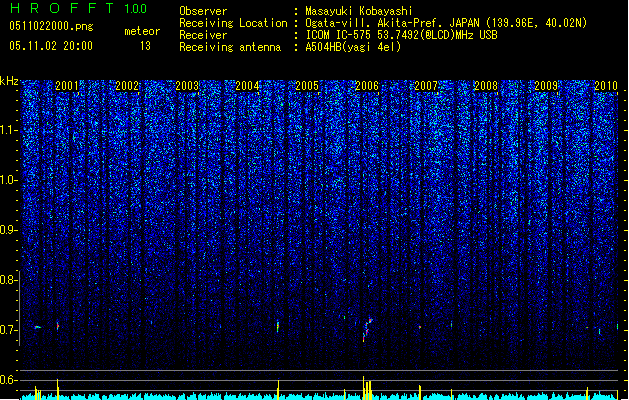Click the 'Receiver' field label

tap(203, 35)
